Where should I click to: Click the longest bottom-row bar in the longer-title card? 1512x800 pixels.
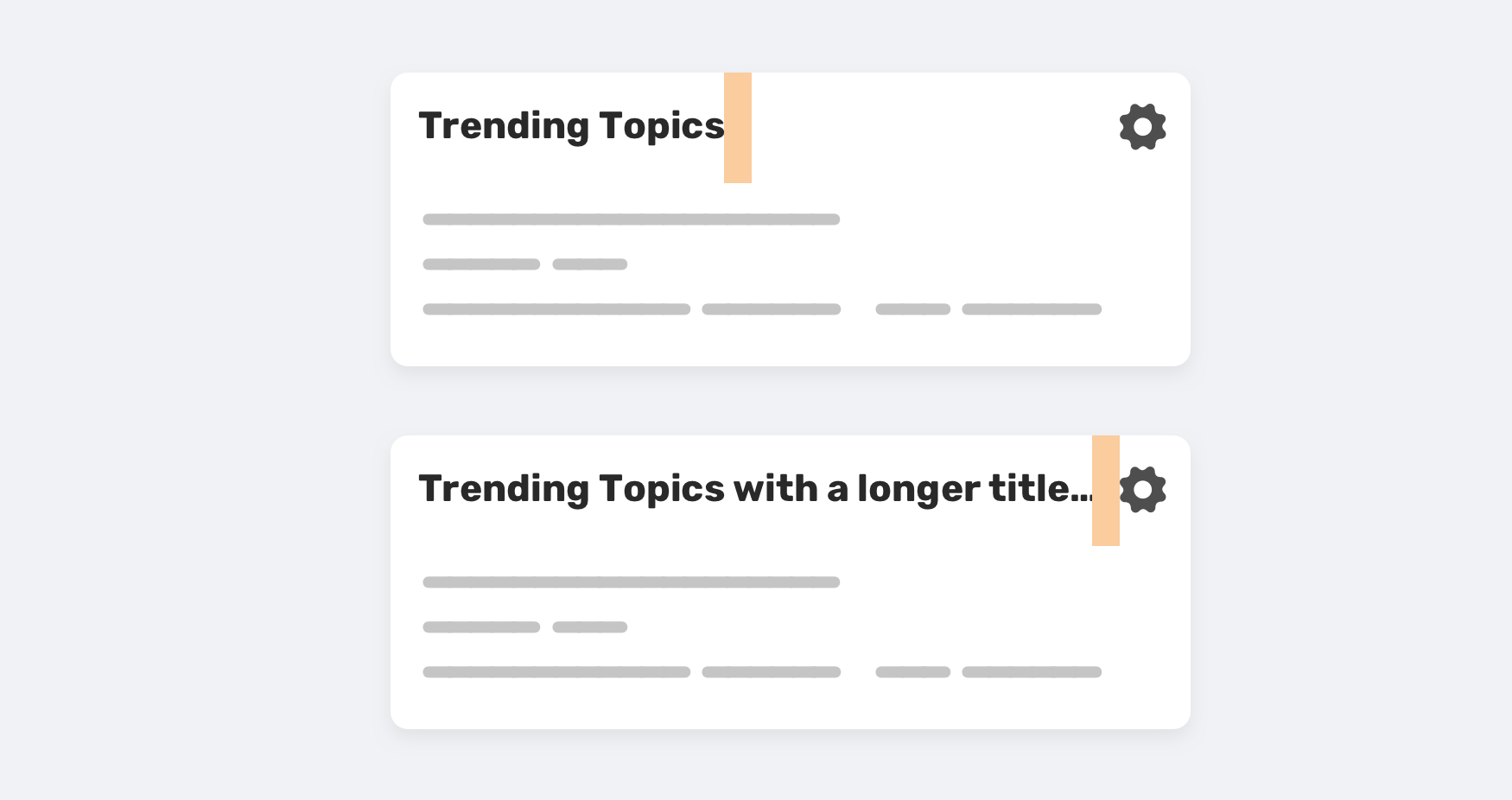(556, 672)
